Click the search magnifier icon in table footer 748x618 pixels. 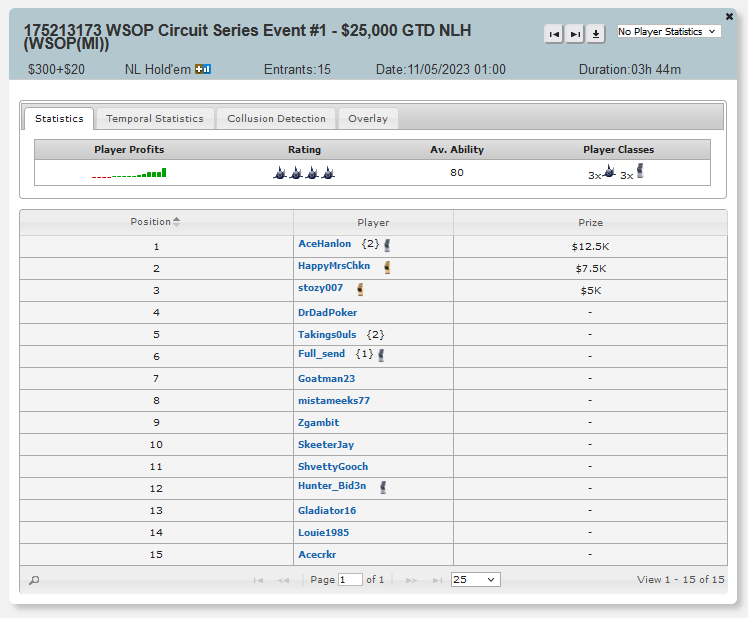(34, 580)
